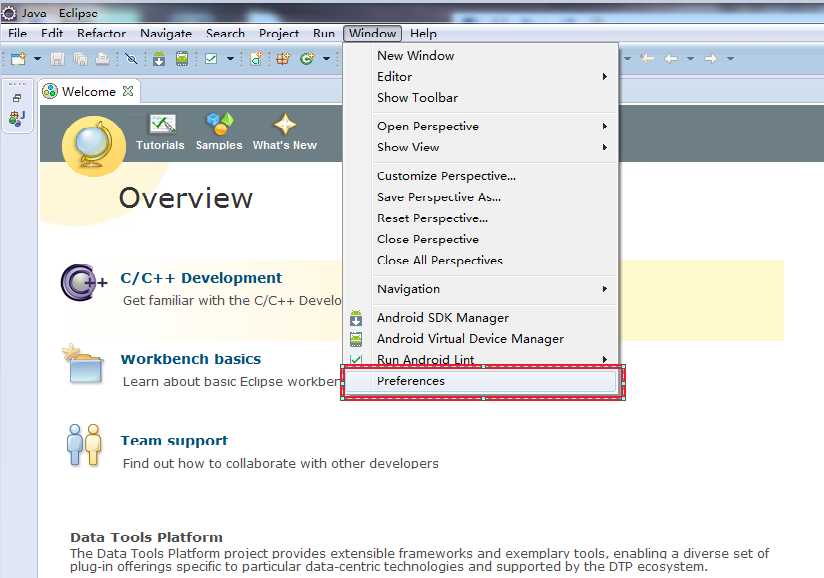
Task: Open the What's New welcome page
Action: pyautogui.click(x=285, y=132)
